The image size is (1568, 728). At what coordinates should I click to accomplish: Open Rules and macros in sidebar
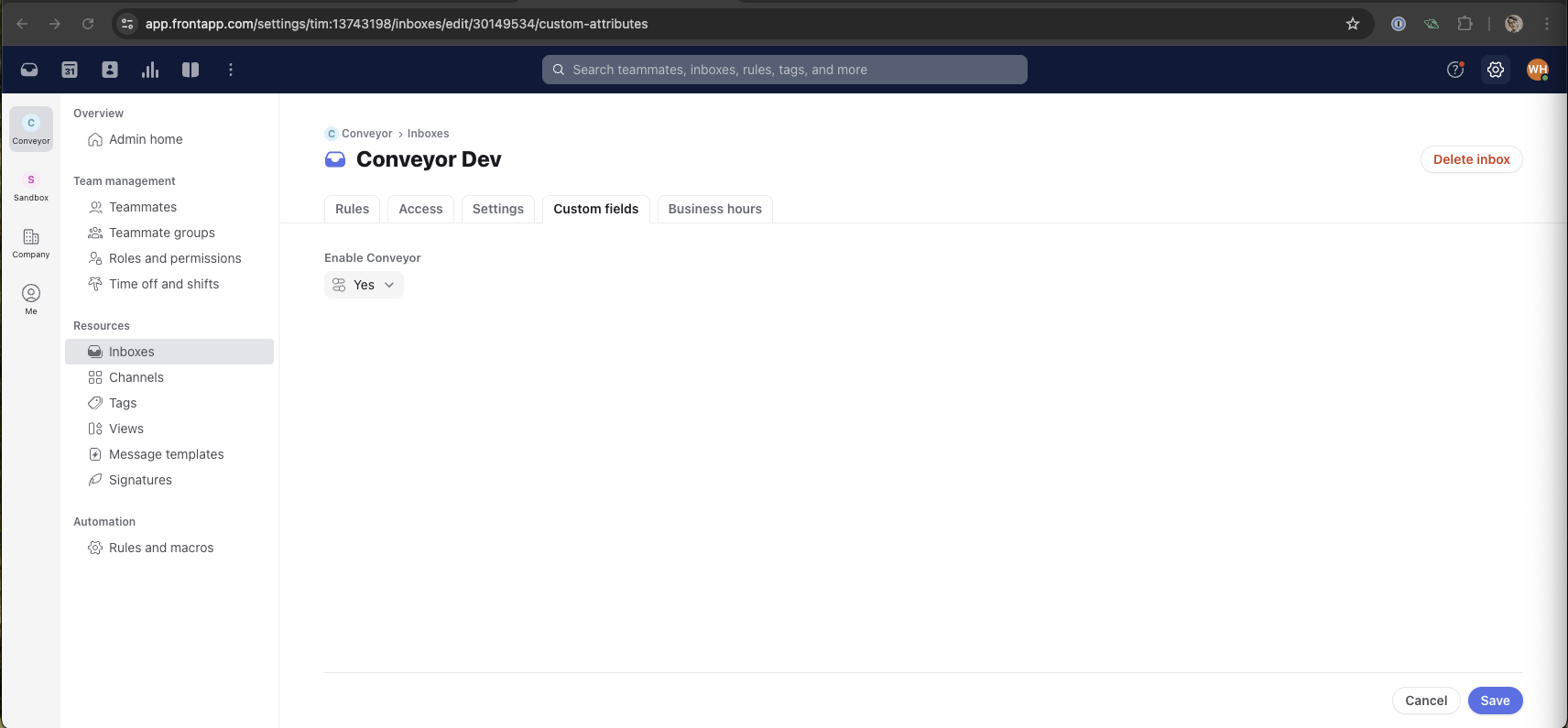(x=169, y=548)
